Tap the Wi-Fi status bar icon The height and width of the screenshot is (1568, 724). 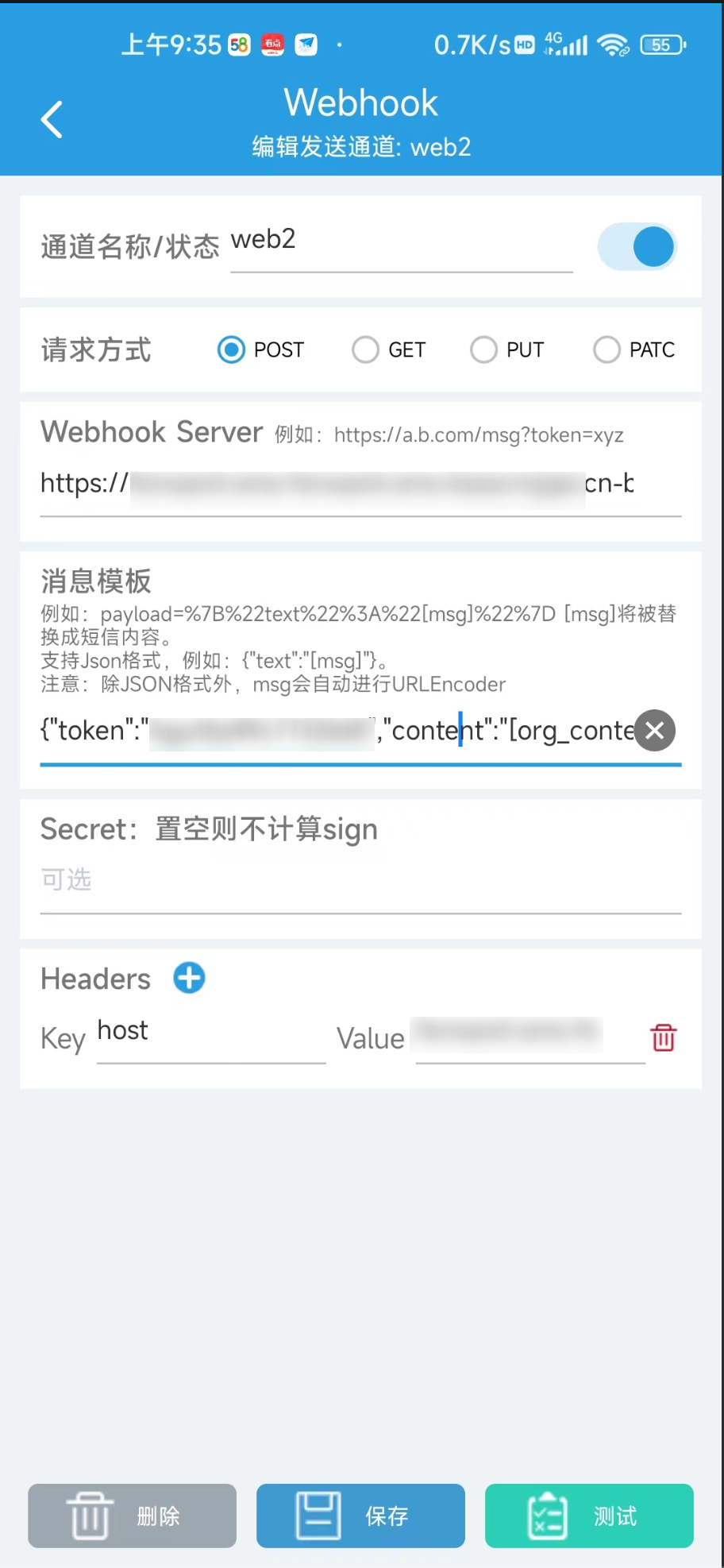[x=614, y=45]
